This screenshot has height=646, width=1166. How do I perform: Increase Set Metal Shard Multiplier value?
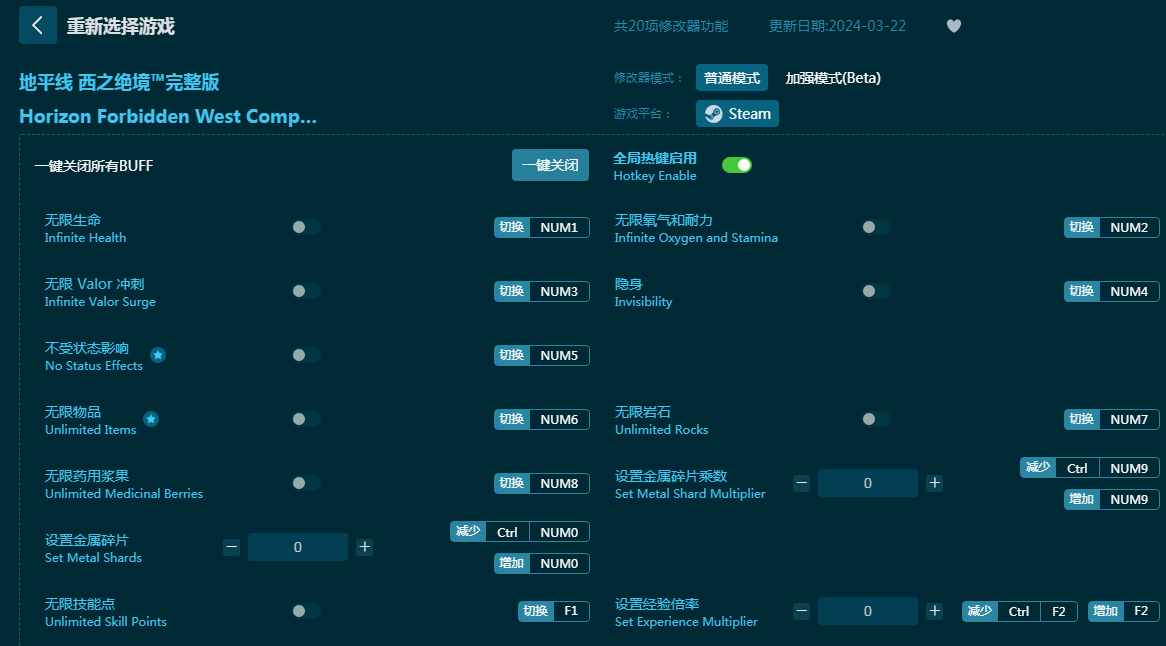(935, 483)
